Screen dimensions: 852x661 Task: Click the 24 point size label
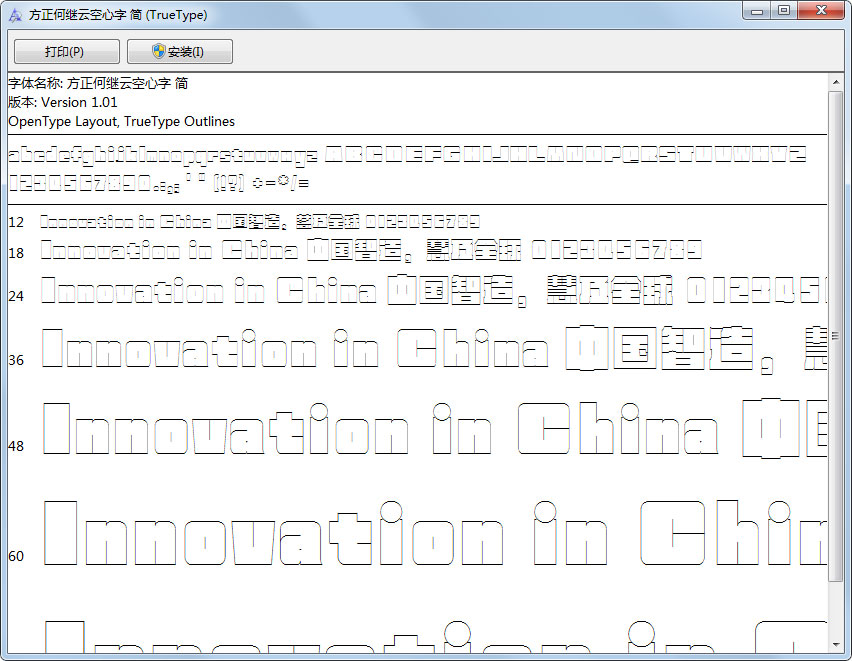(16, 295)
